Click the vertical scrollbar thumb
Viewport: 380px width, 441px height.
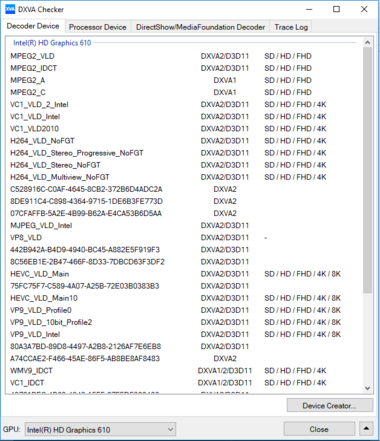click(x=367, y=170)
